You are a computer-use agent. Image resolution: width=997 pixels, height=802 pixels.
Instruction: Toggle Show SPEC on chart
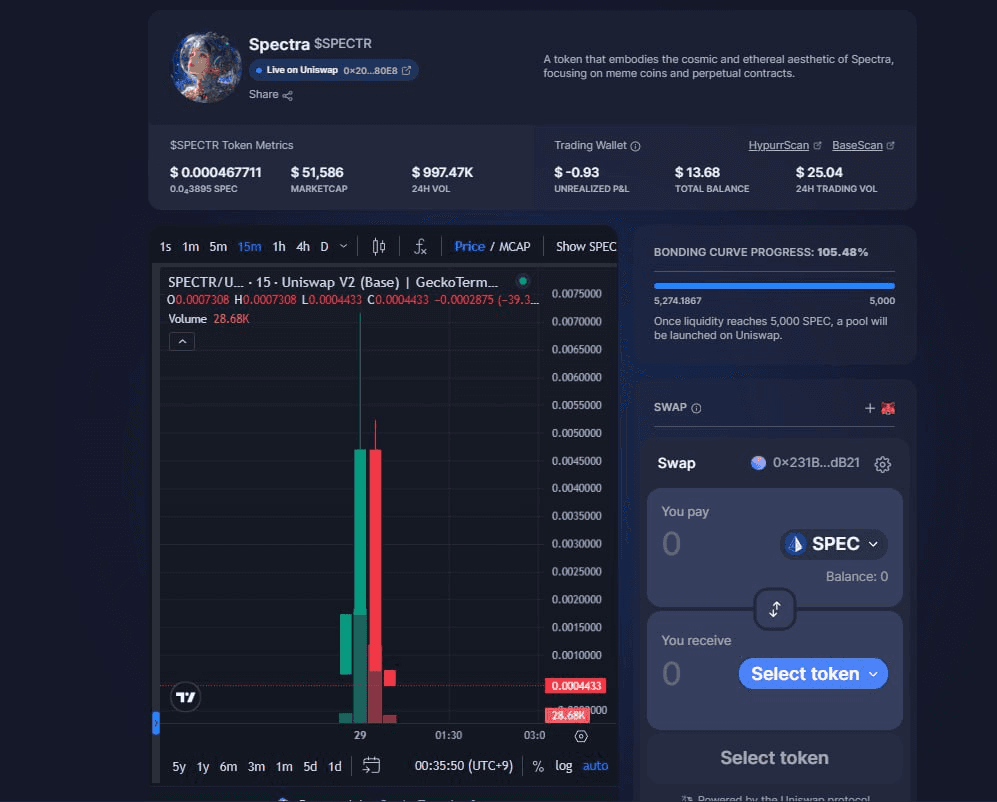click(586, 247)
